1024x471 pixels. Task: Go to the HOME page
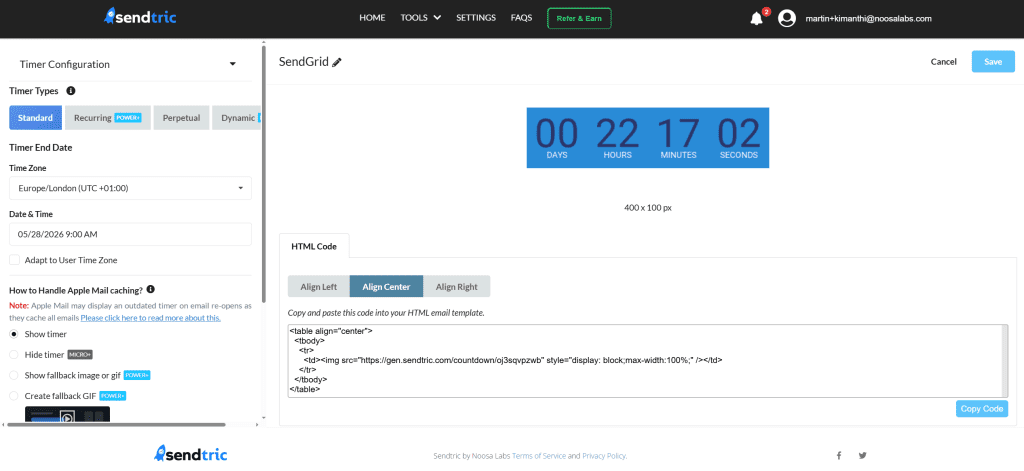[372, 18]
